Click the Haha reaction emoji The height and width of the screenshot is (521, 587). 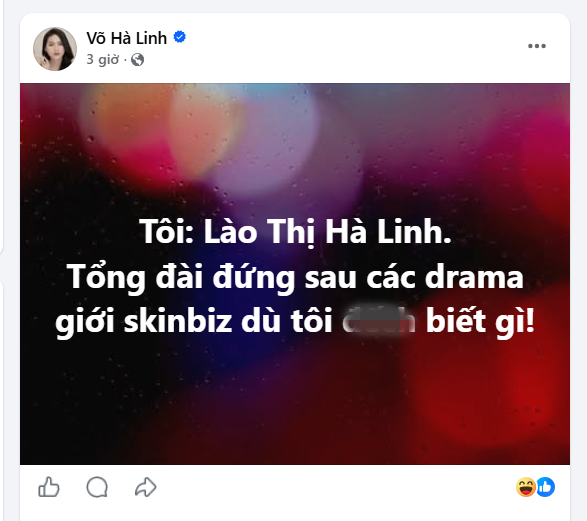(x=526, y=487)
